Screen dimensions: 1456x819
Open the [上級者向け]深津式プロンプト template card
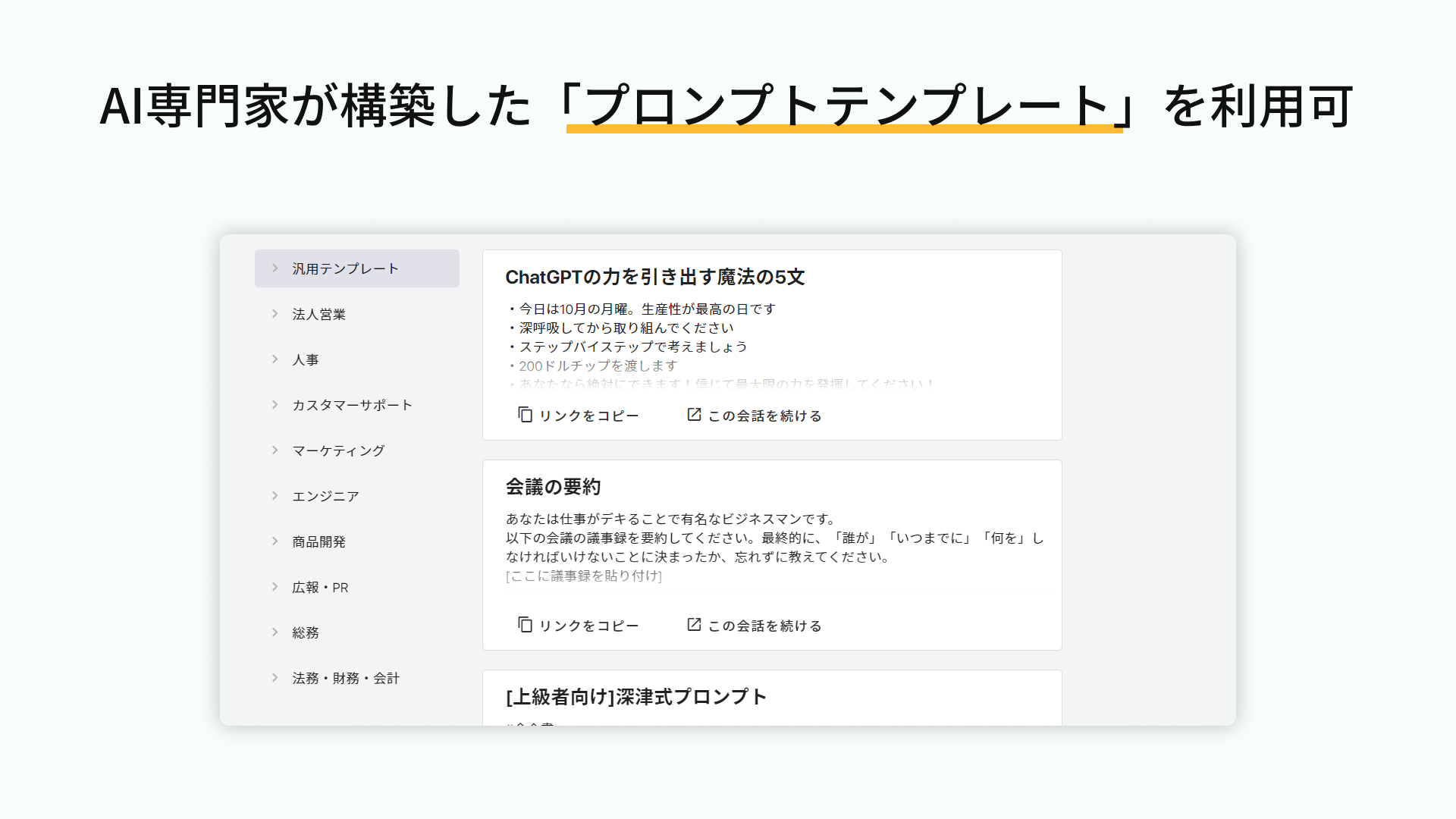pyautogui.click(x=637, y=697)
